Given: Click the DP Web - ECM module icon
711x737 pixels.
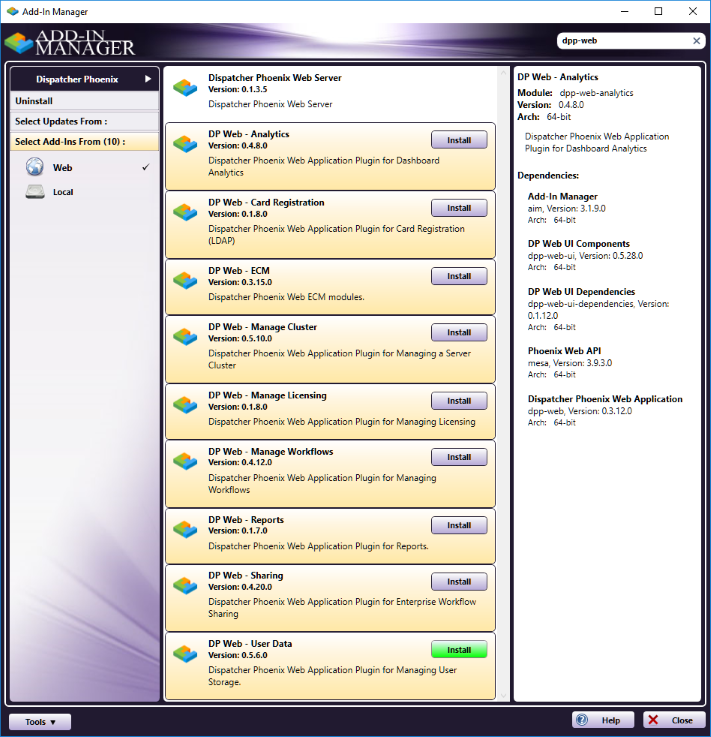Looking at the screenshot, I should (185, 280).
